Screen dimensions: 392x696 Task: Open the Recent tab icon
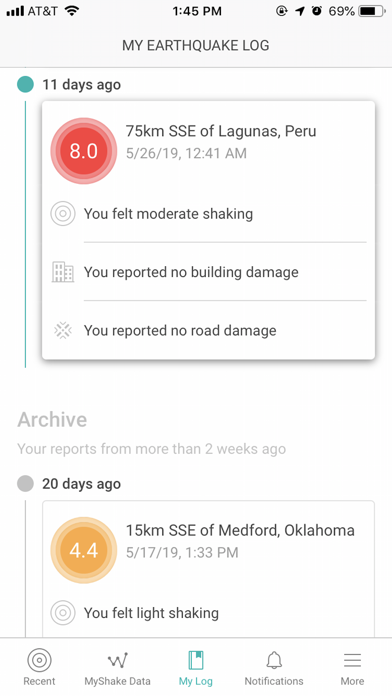point(39,660)
